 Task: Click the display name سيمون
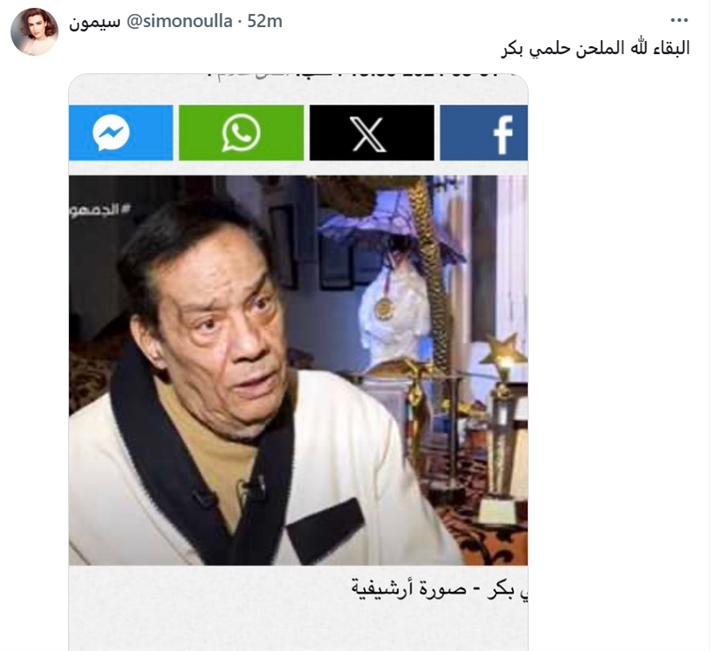[x=95, y=21]
